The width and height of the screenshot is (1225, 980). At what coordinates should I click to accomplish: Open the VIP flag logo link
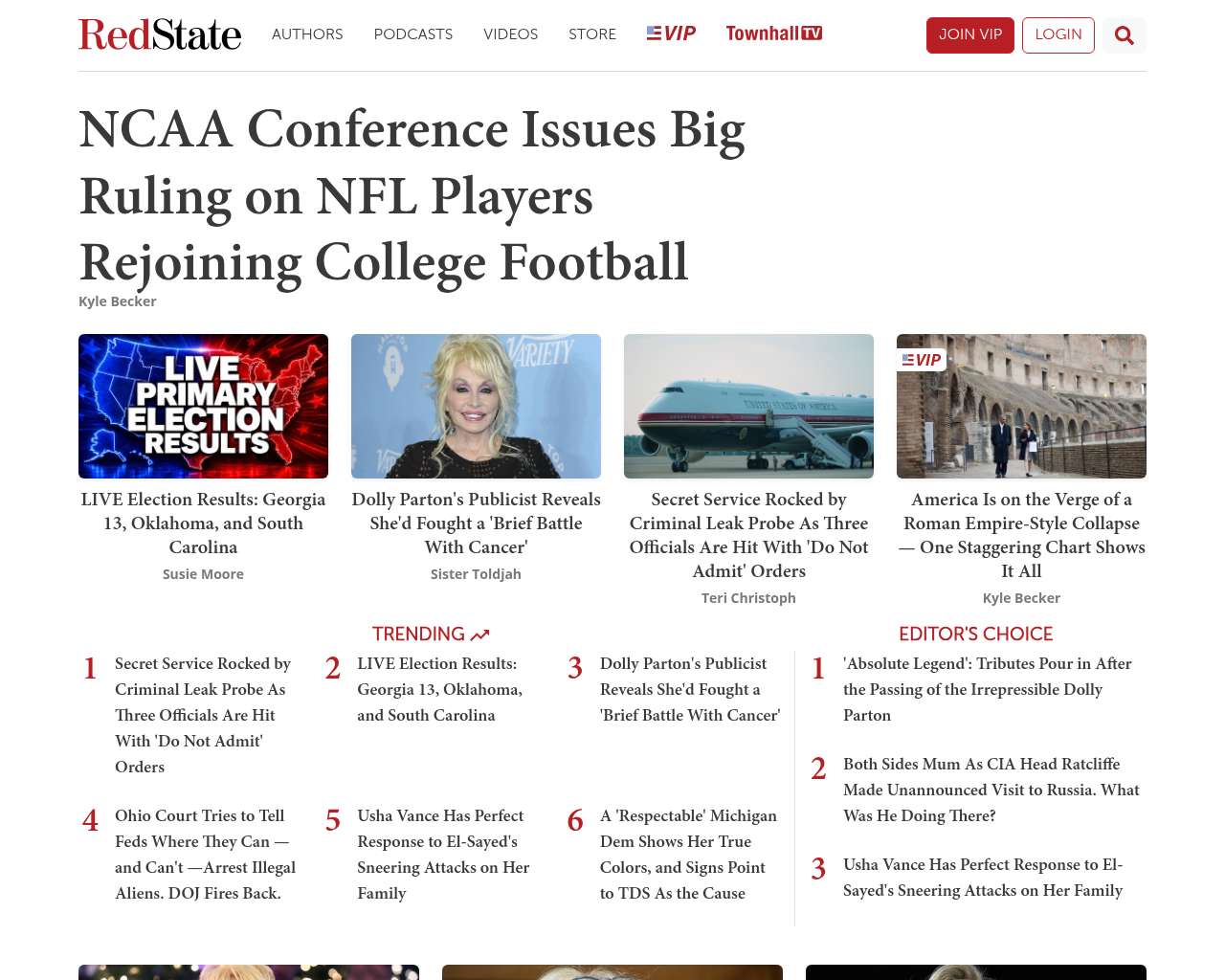pos(671,33)
